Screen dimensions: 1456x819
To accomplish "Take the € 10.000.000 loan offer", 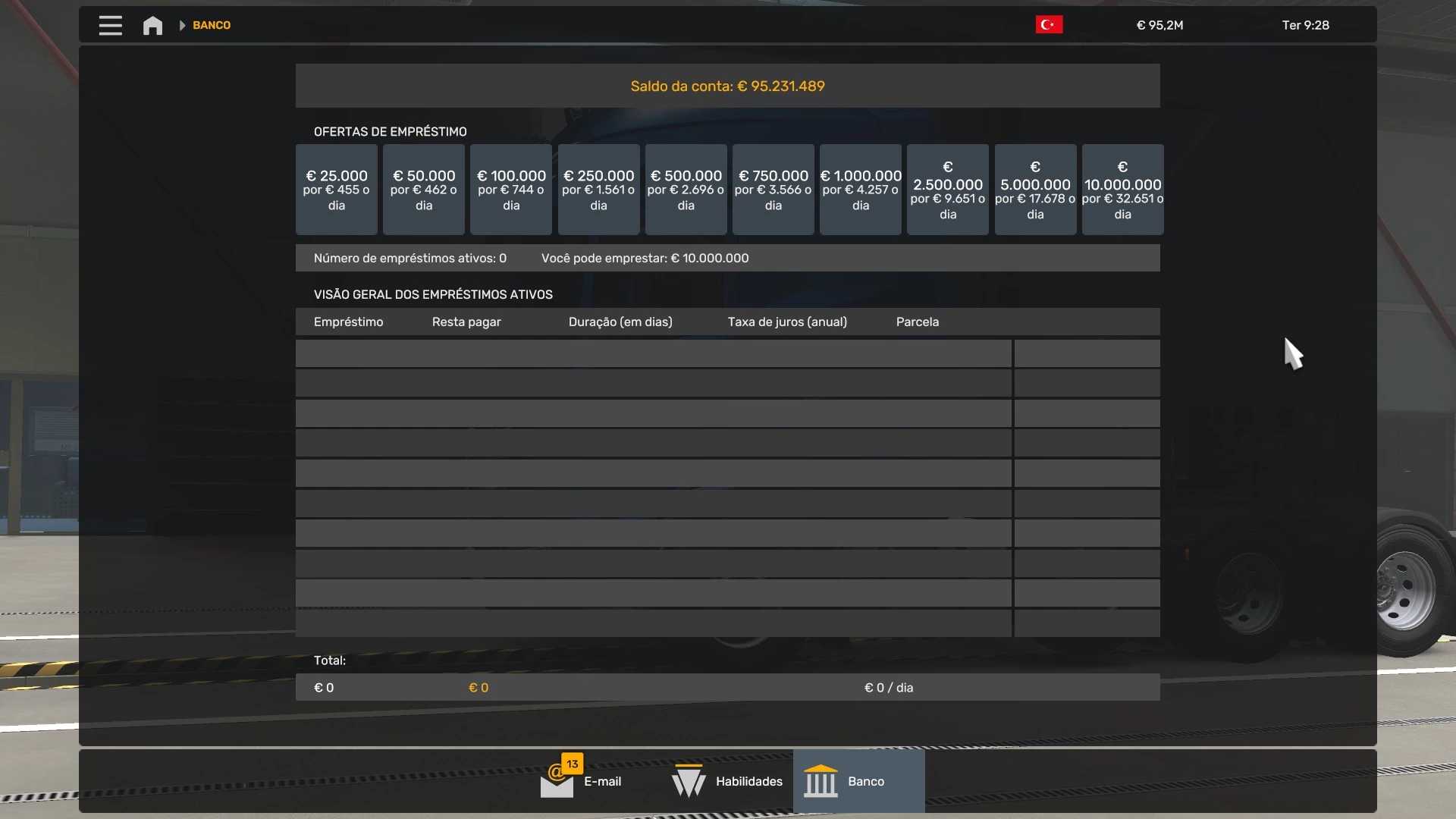I will [x=1122, y=190].
